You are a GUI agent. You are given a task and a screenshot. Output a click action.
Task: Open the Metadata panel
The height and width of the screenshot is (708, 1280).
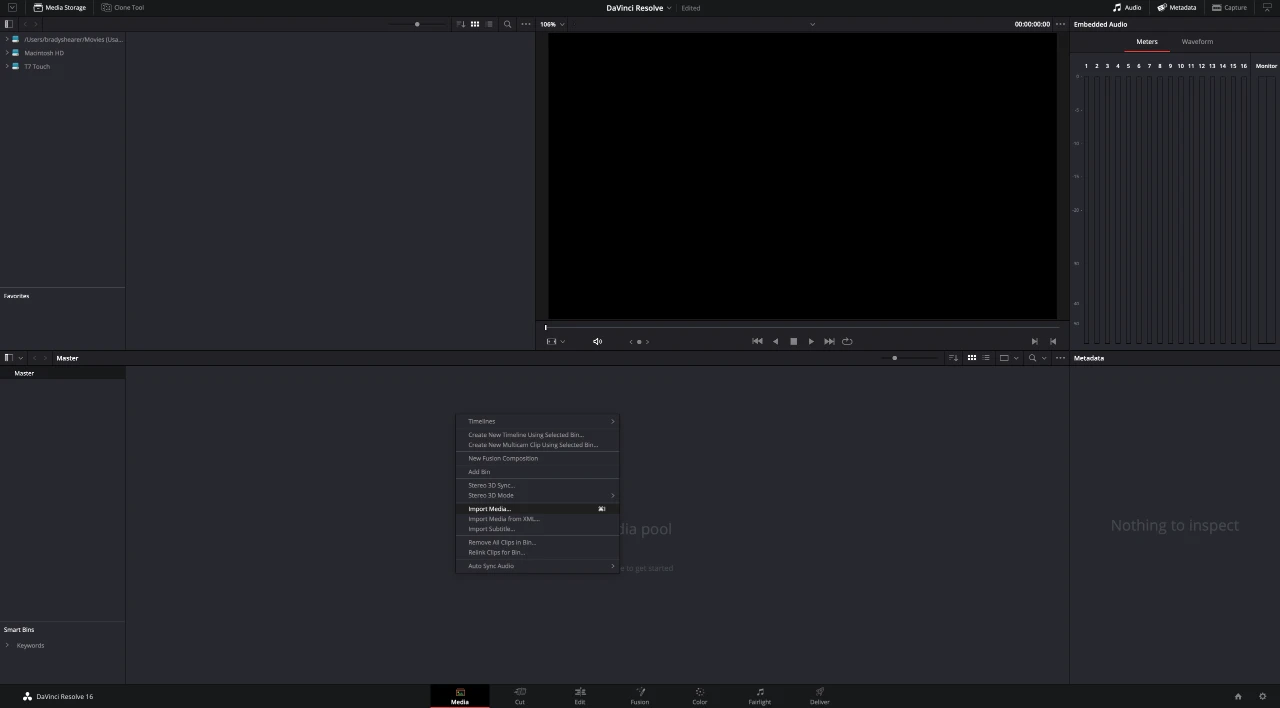click(x=1177, y=7)
